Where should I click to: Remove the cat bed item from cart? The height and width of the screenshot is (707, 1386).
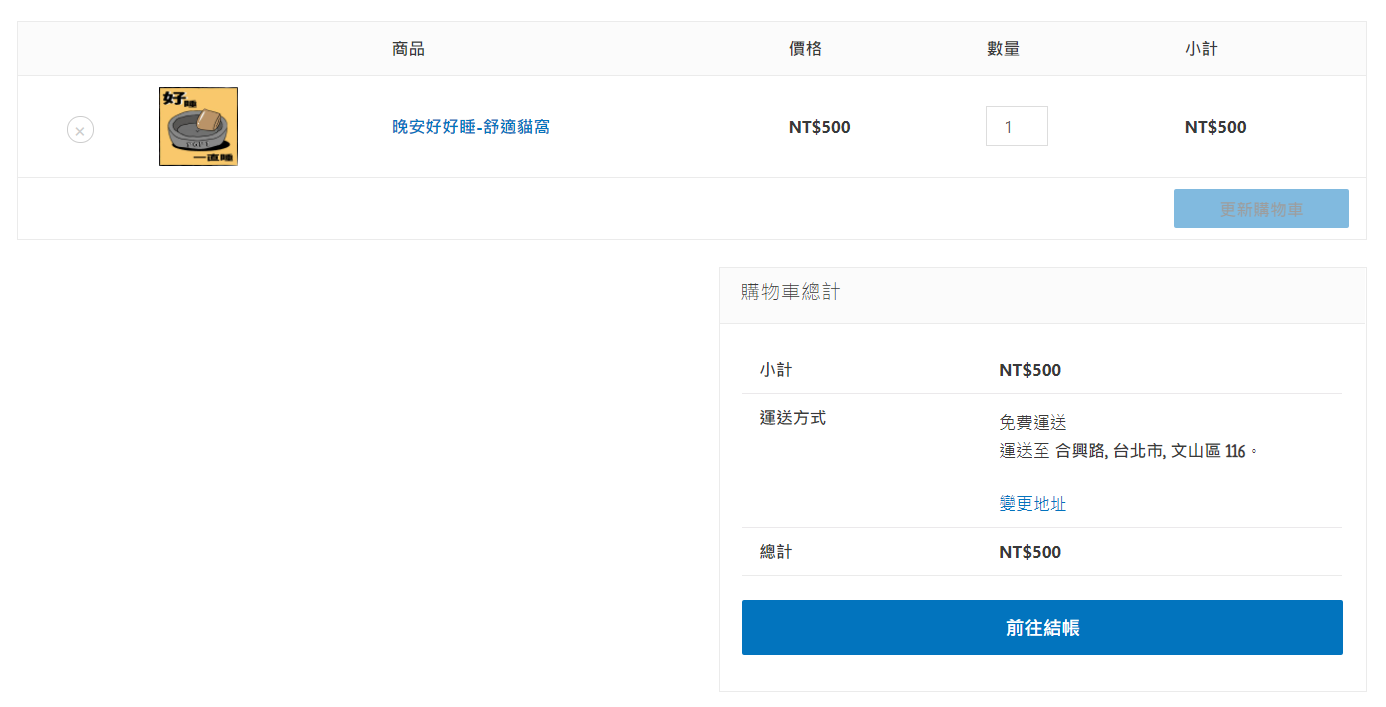coord(80,130)
